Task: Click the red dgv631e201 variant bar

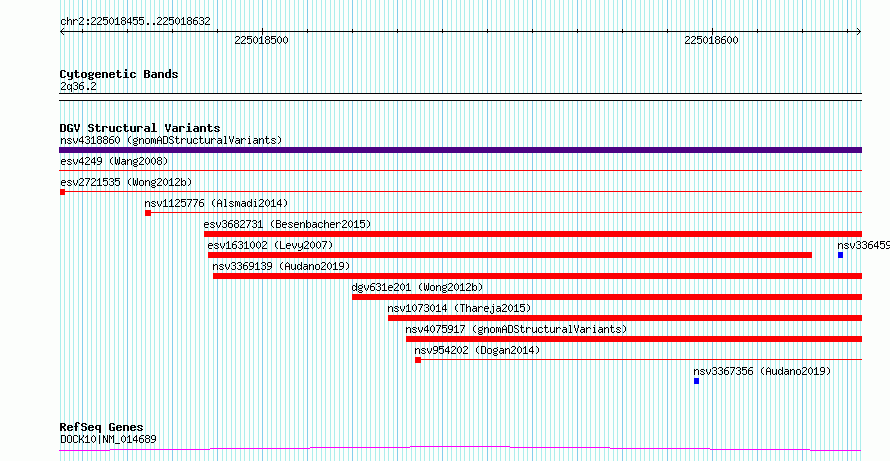Action: click(x=607, y=297)
